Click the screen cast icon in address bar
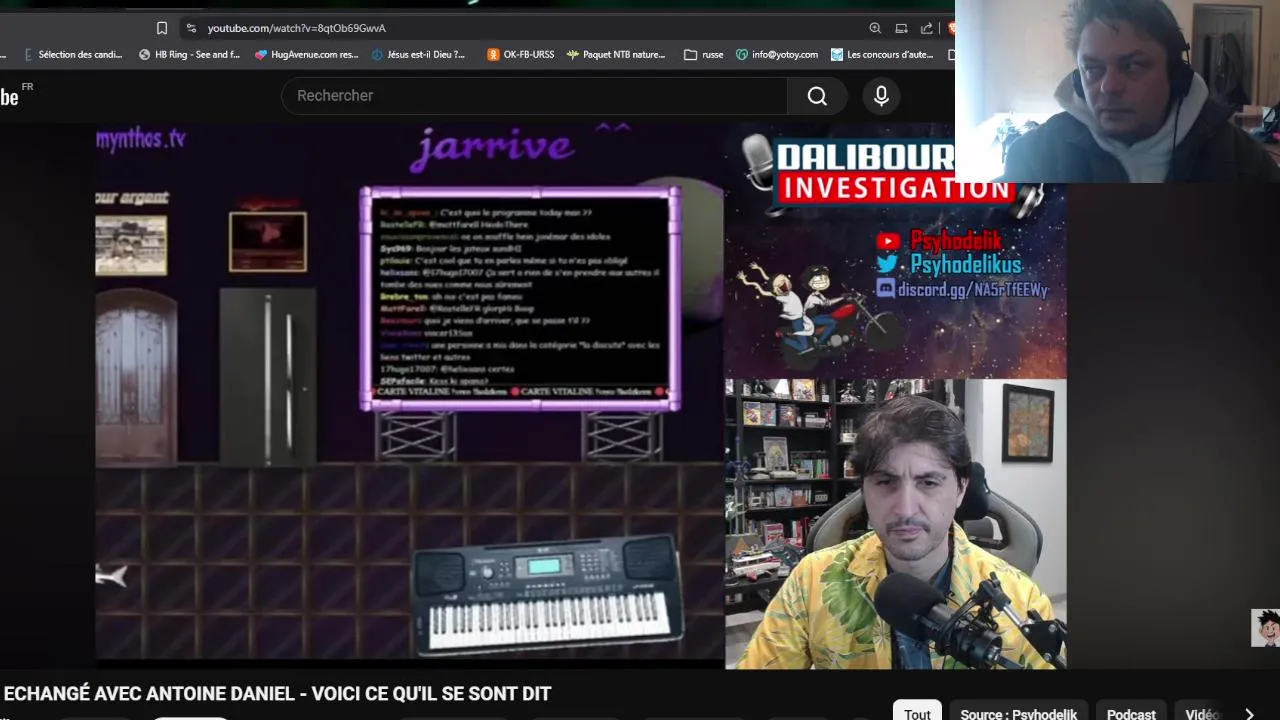This screenshot has height=720, width=1280. [x=901, y=28]
